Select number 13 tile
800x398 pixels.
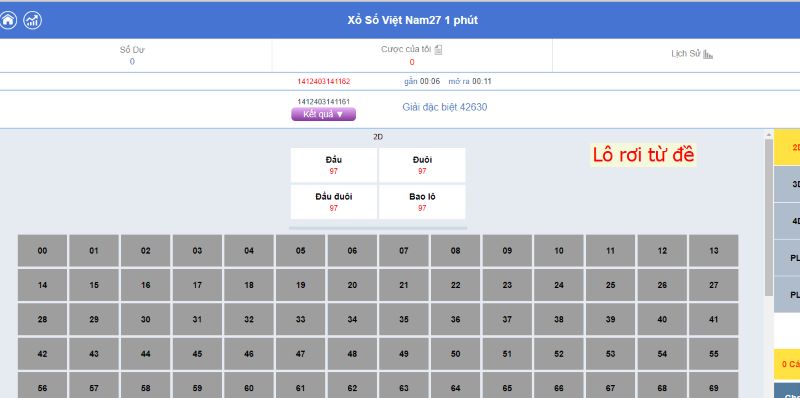click(x=714, y=251)
